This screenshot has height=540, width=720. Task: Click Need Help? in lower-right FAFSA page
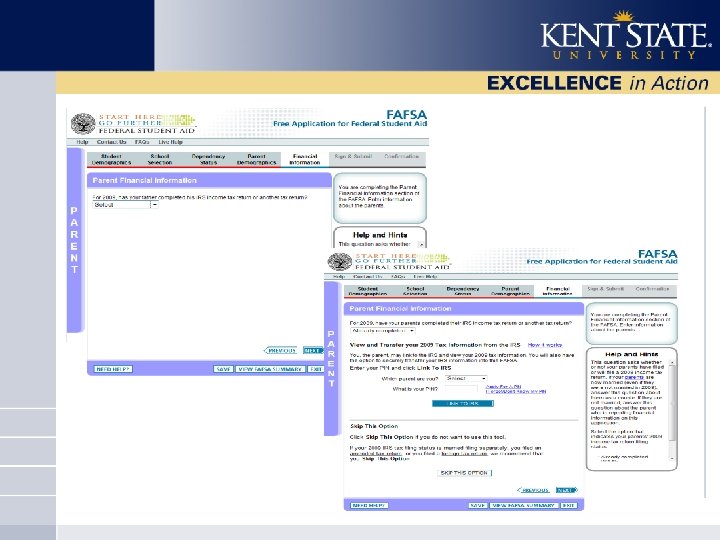[x=369, y=506]
